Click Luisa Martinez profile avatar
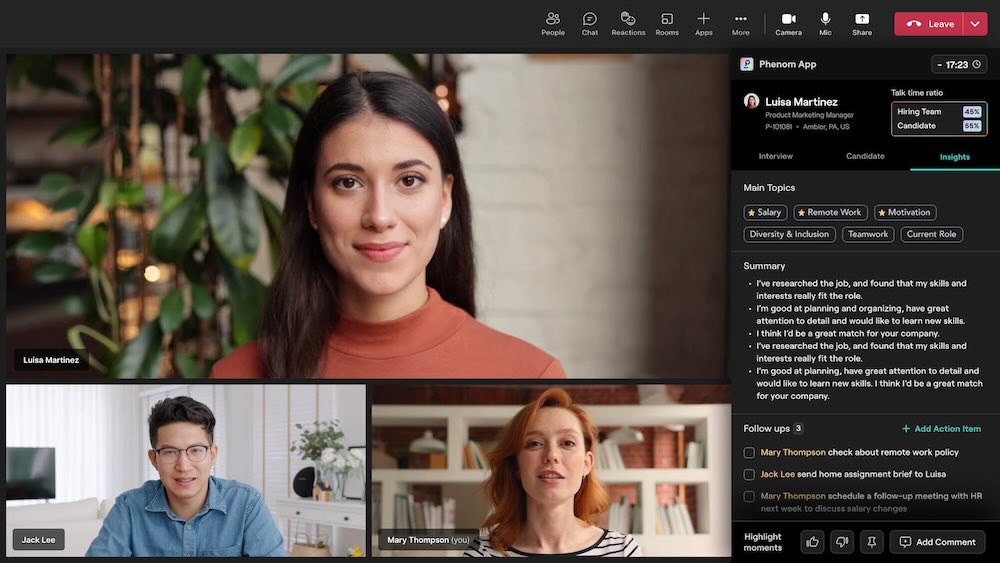The width and height of the screenshot is (1000, 563). tap(751, 101)
